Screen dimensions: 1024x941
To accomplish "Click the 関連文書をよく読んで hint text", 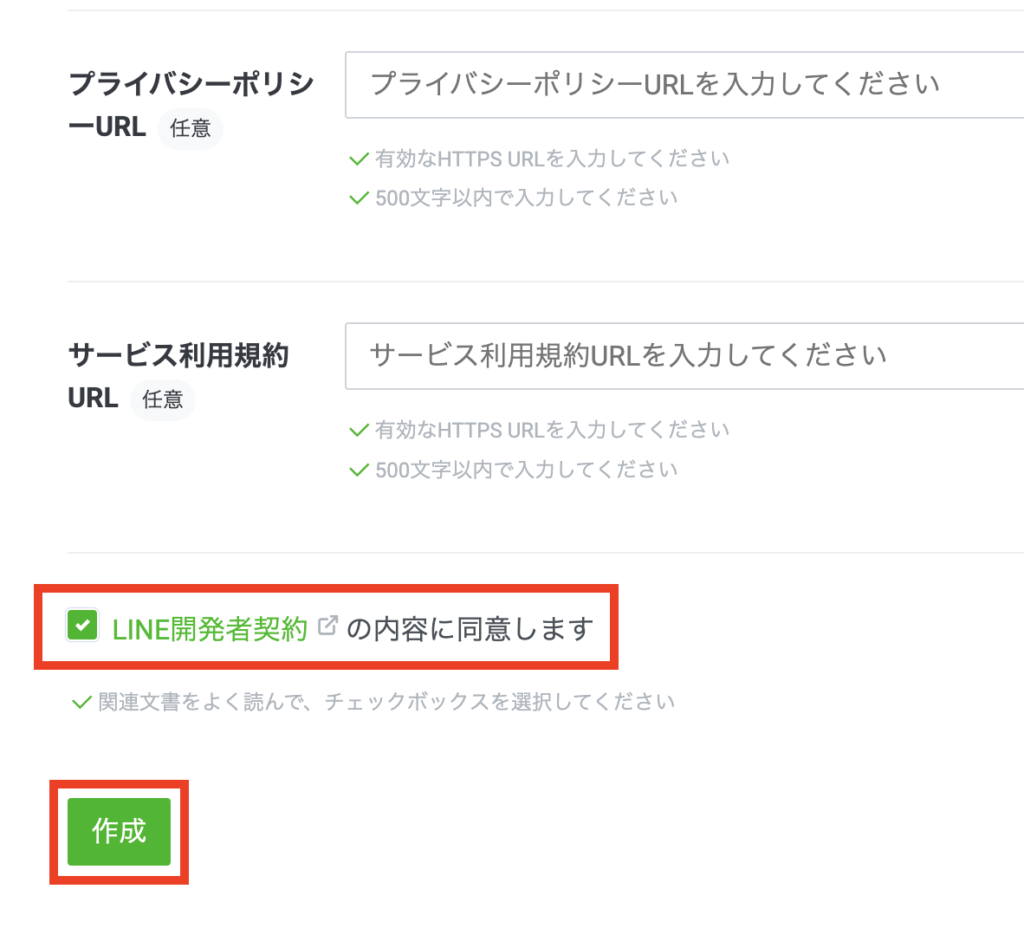I will [x=386, y=702].
